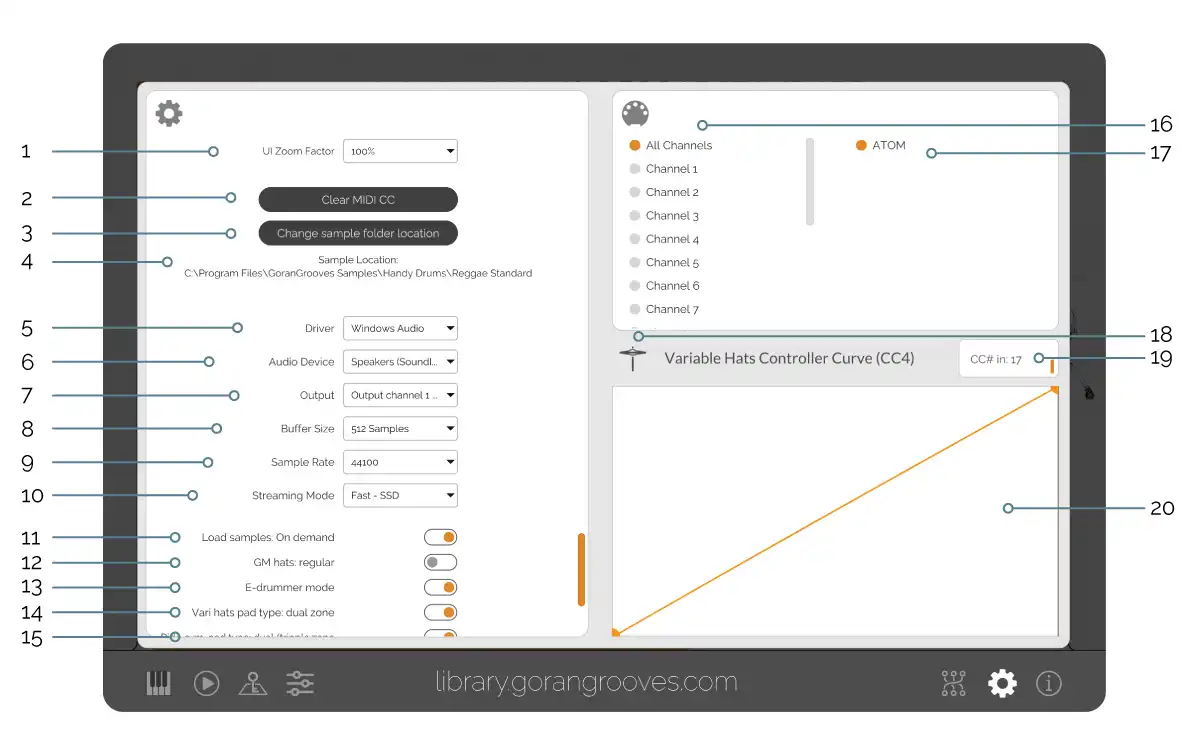Open the UI Zoom Factor dropdown

pos(400,151)
